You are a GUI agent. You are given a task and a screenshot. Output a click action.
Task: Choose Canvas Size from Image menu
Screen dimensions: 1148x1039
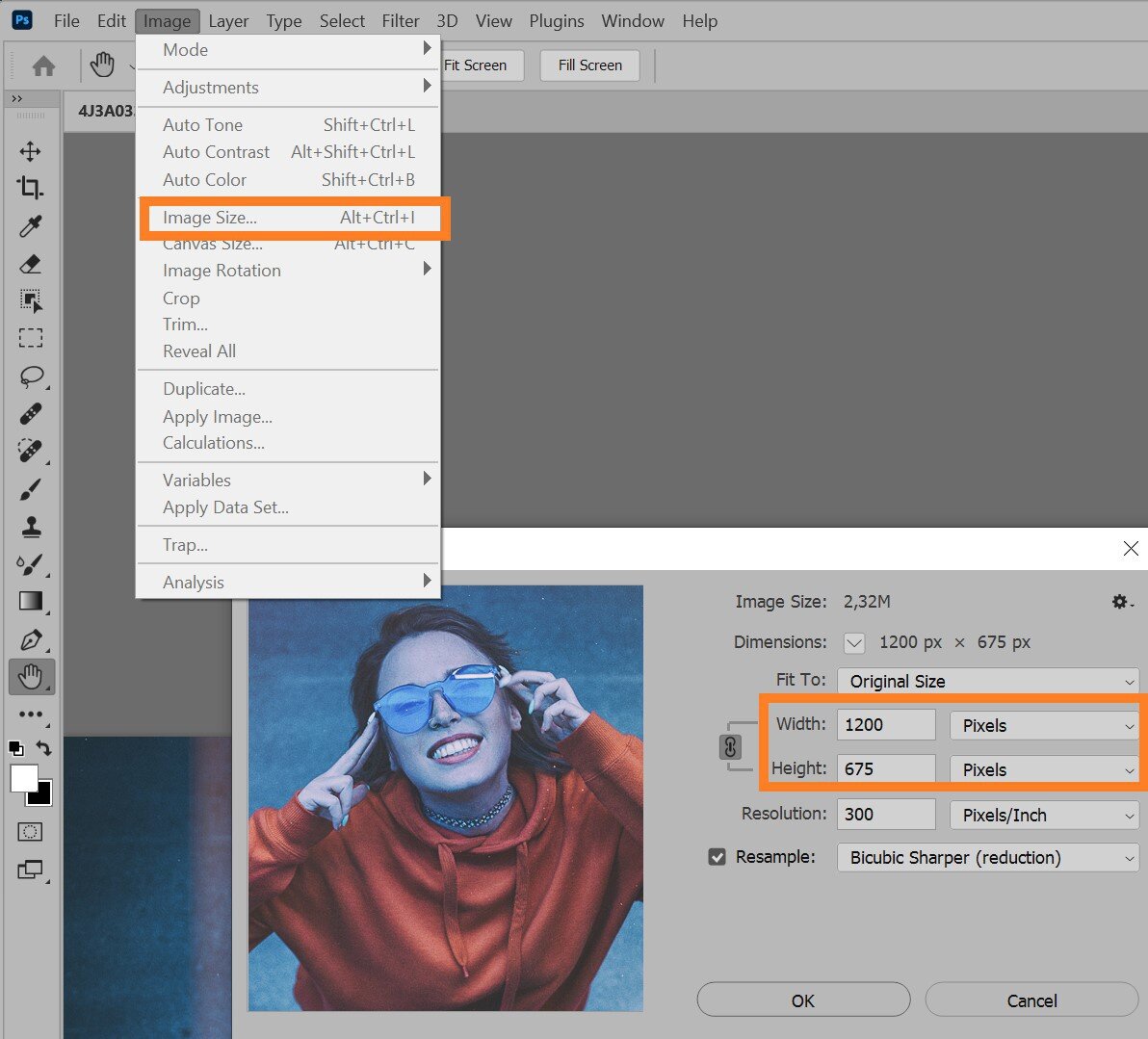[288, 244]
